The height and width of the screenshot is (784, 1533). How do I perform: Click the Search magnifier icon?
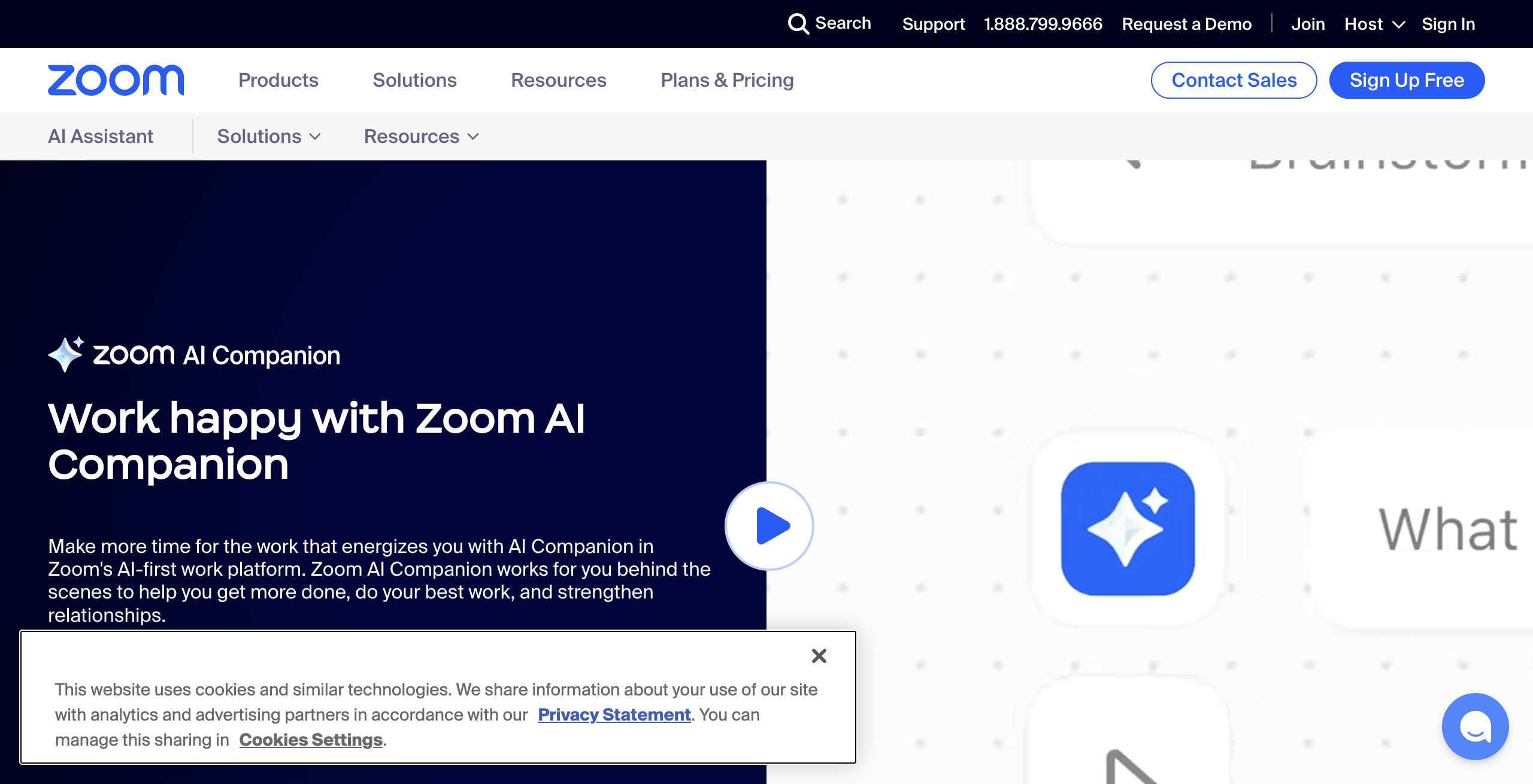point(798,24)
